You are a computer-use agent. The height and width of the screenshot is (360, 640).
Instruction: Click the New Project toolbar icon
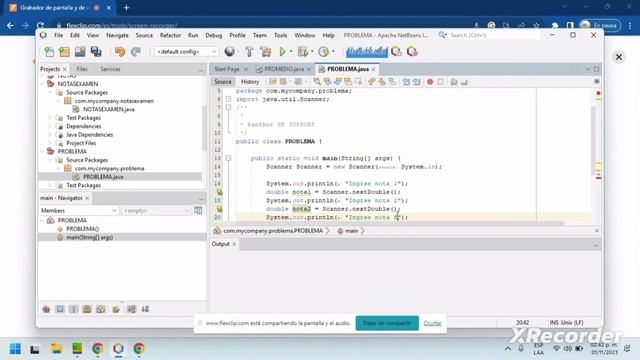[64, 52]
